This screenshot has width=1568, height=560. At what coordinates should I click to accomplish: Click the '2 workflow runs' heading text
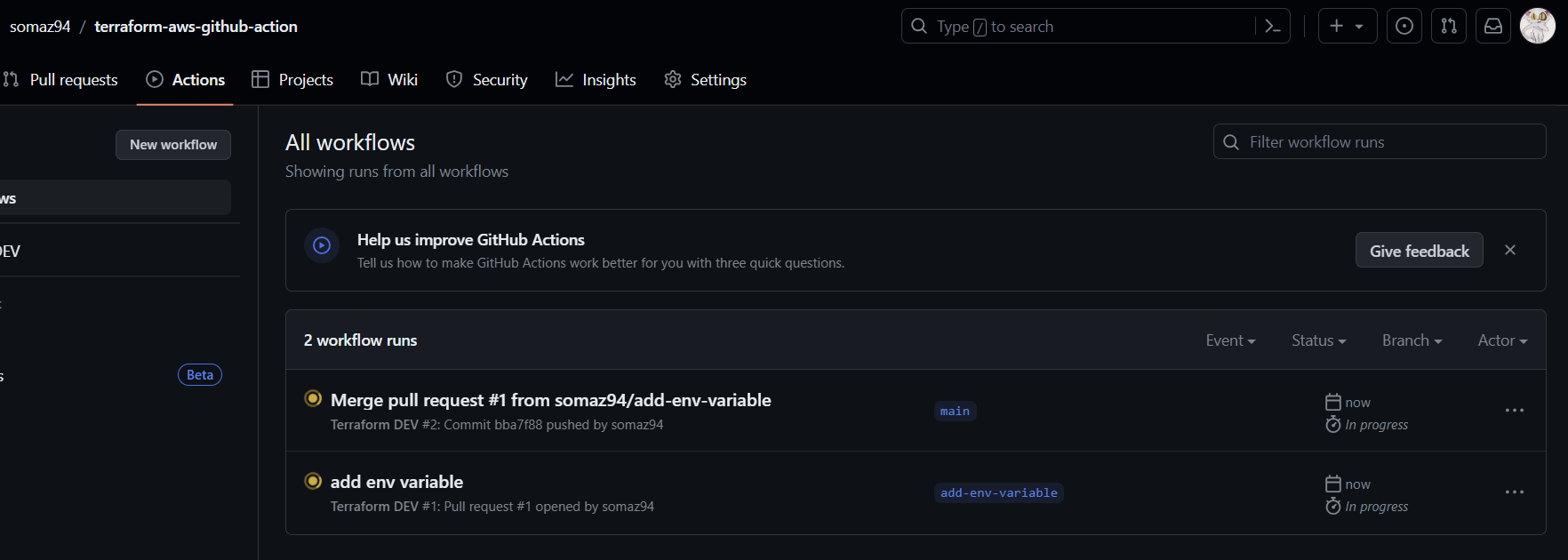pos(360,340)
